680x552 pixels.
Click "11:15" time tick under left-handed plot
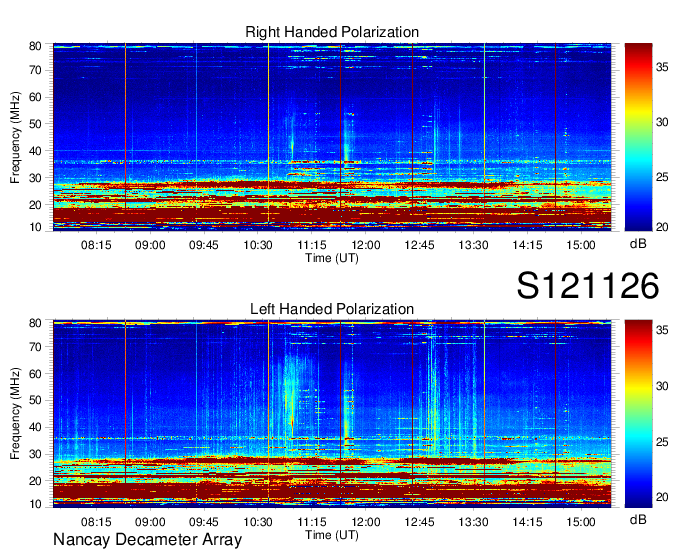[x=312, y=522]
